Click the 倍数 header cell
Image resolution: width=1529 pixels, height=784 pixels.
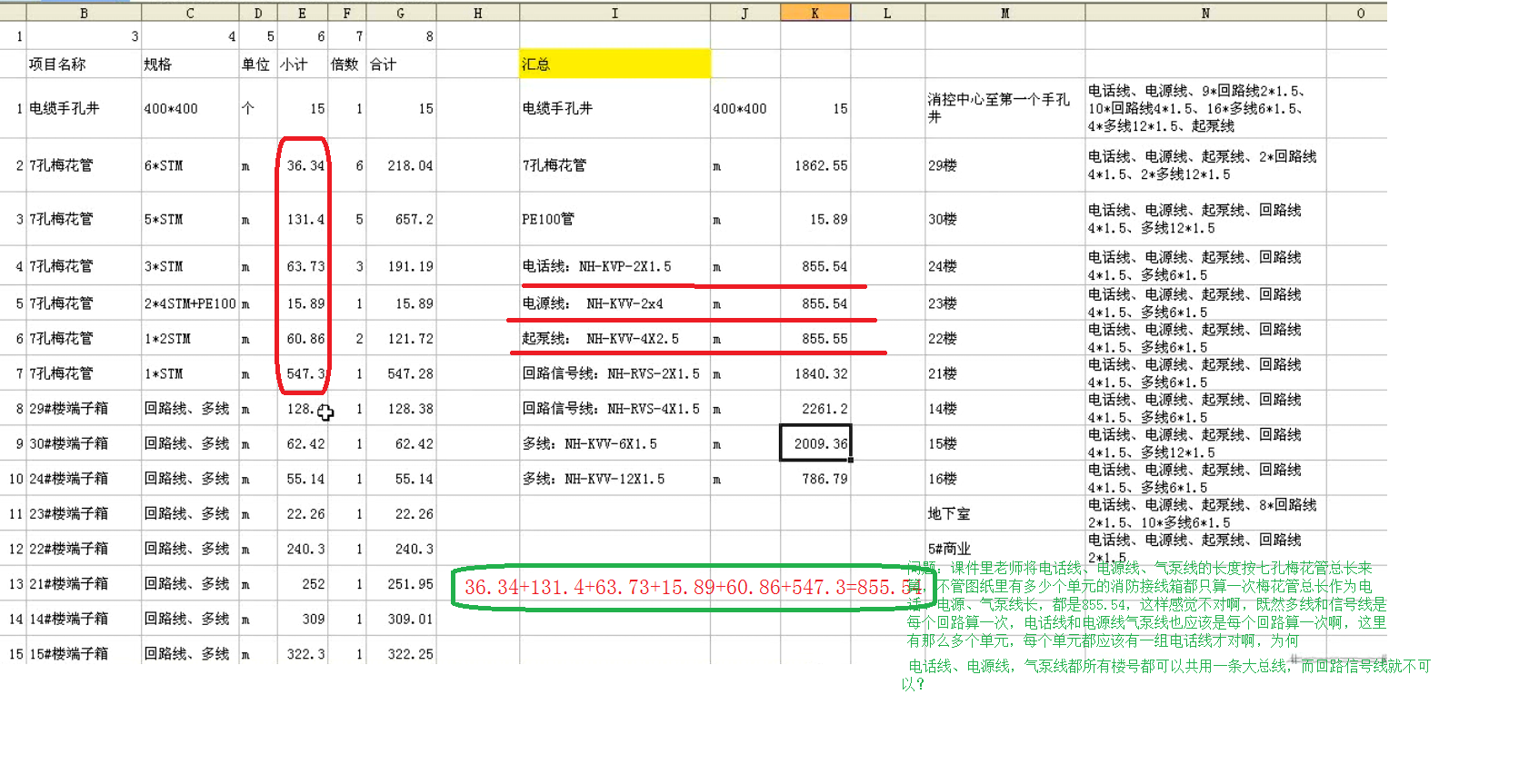[x=346, y=64]
